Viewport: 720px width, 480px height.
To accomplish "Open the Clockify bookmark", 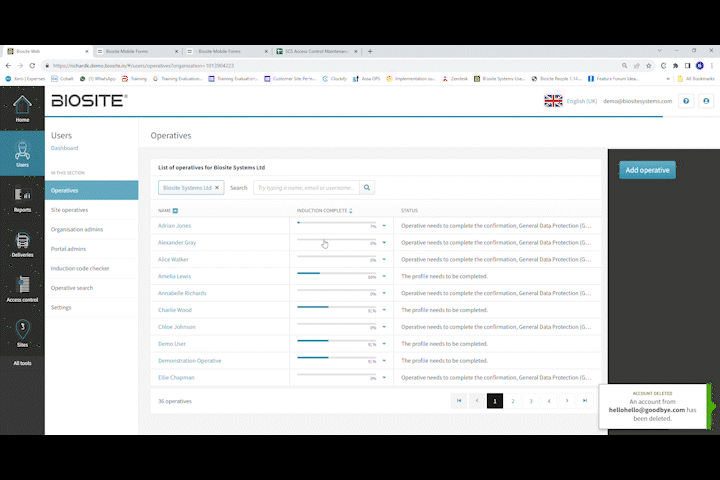I will coord(334,79).
